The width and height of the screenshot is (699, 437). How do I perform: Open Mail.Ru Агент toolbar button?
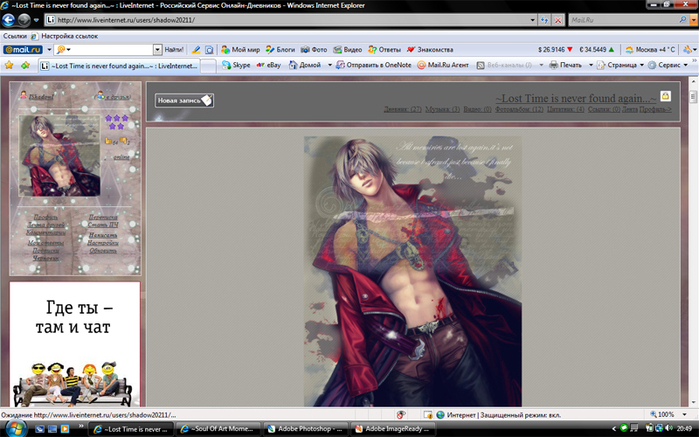(x=443, y=65)
